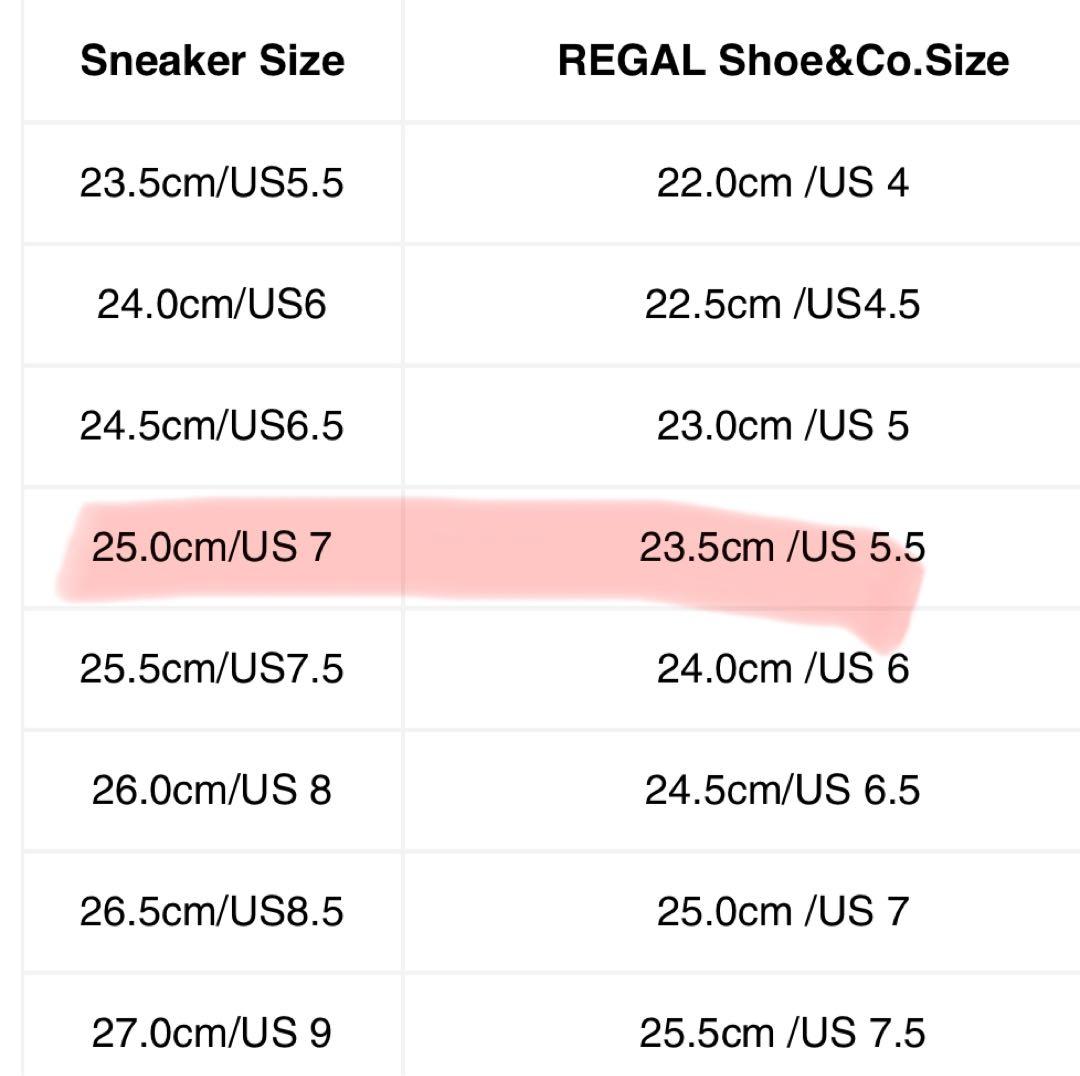Screen dimensions: 1080x1076
Task: Select REGAL size 22.0cm /US 4 cell
Action: click(782, 183)
